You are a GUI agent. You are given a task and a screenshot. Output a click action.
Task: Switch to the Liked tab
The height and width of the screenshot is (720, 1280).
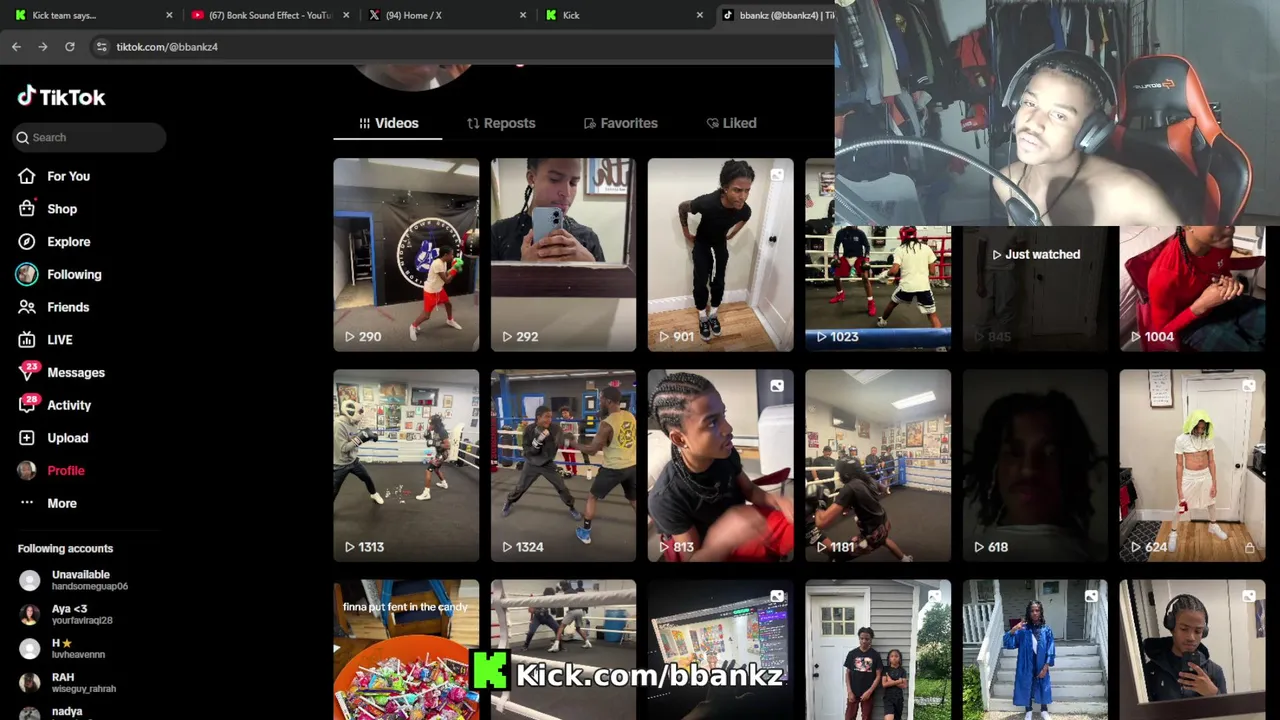click(x=731, y=123)
